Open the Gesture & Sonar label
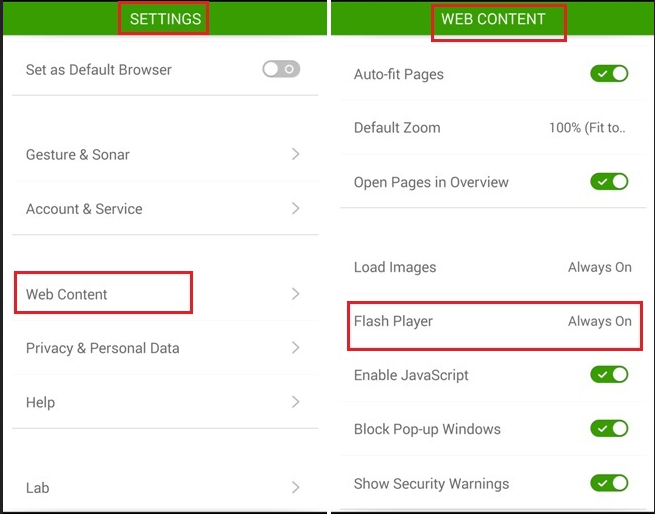The height and width of the screenshot is (514, 655). [x=77, y=155]
